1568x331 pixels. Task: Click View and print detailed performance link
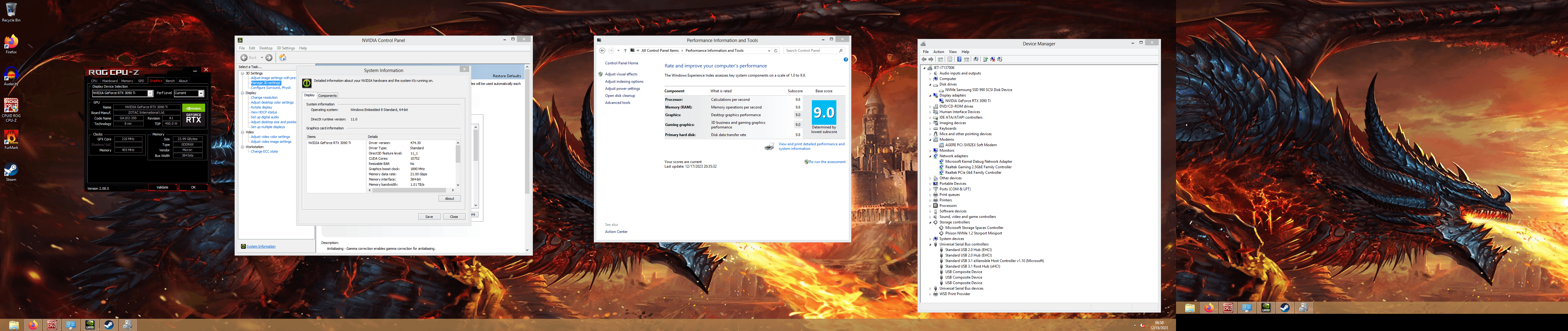tap(811, 146)
